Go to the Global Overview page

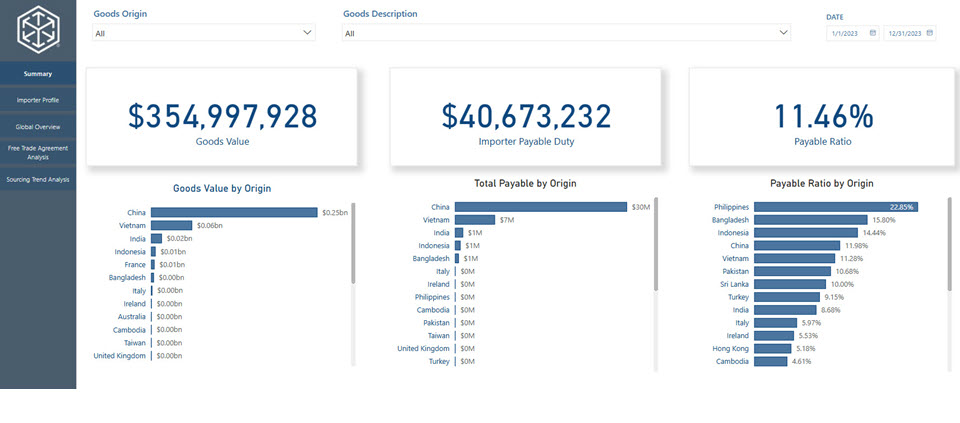click(38, 127)
